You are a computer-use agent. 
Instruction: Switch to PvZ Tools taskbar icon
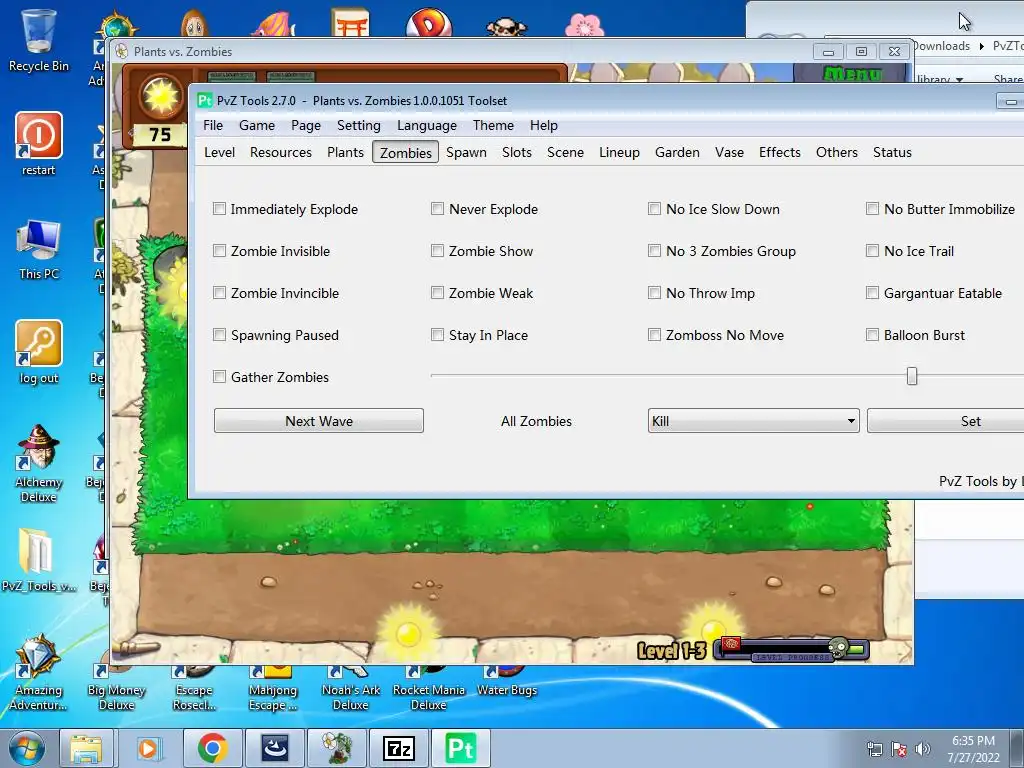tap(460, 748)
